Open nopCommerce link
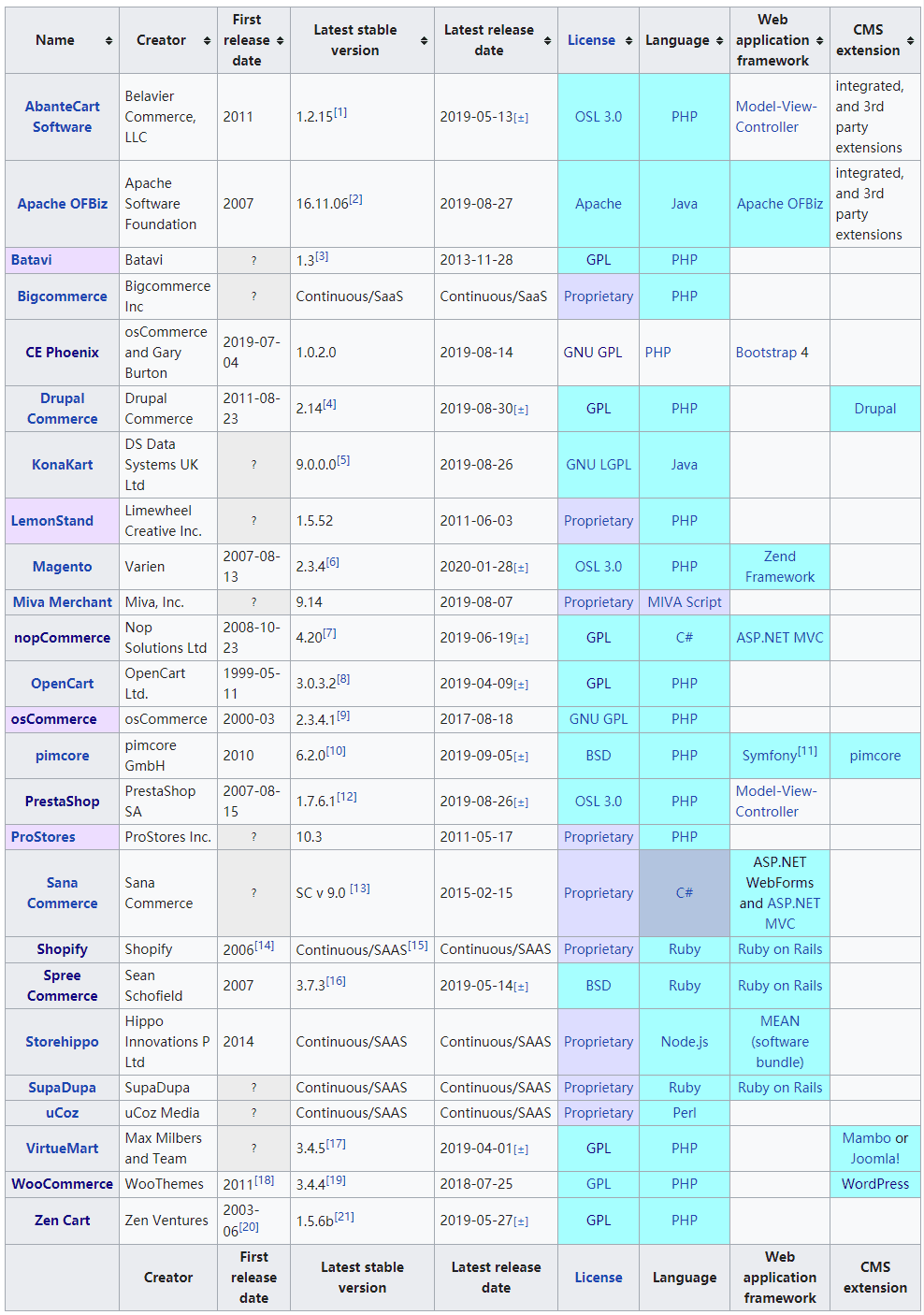This screenshot has width=924, height=1315. pyautogui.click(x=63, y=638)
